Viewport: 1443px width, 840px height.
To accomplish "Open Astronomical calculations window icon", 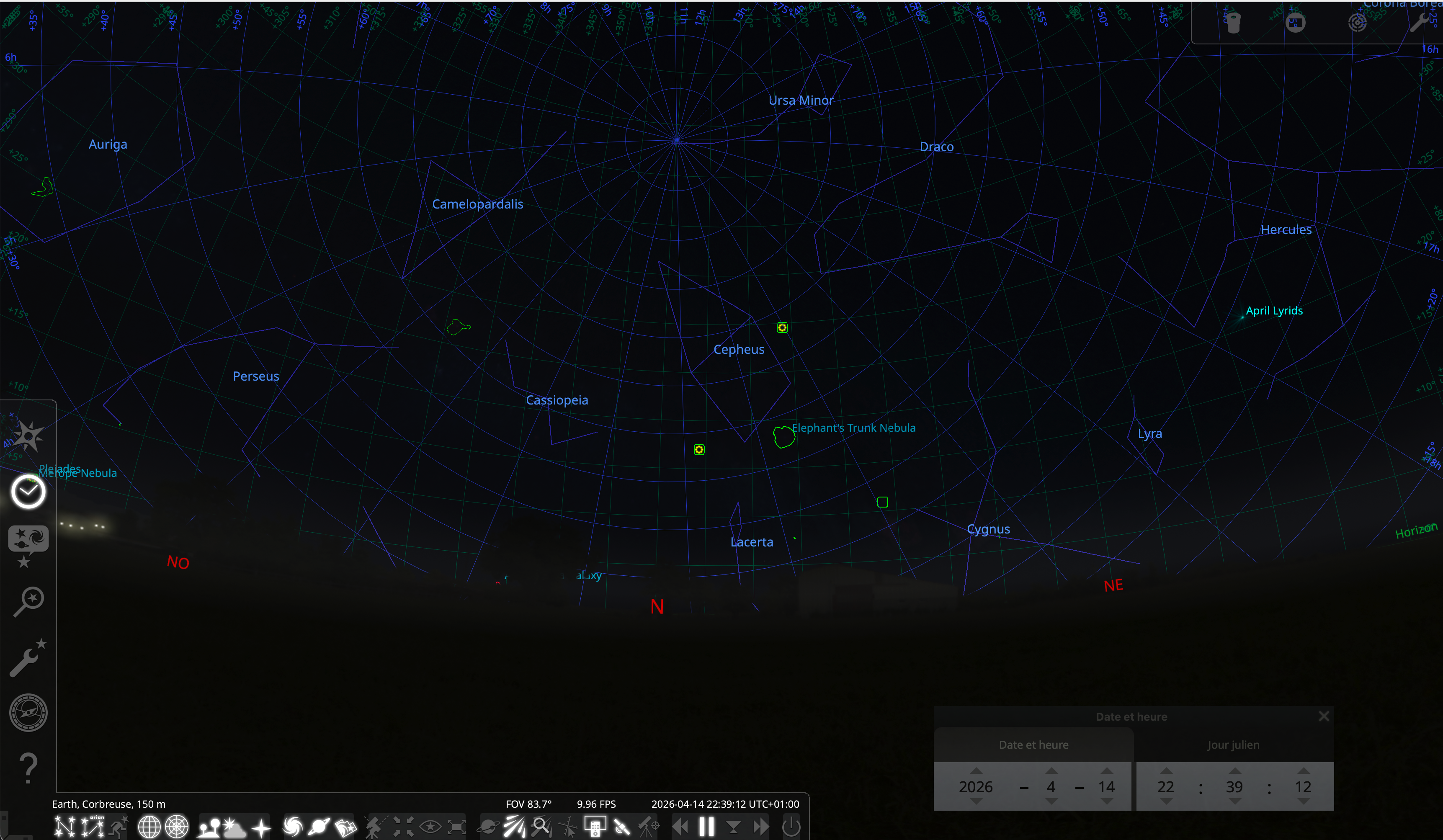I will point(28,713).
